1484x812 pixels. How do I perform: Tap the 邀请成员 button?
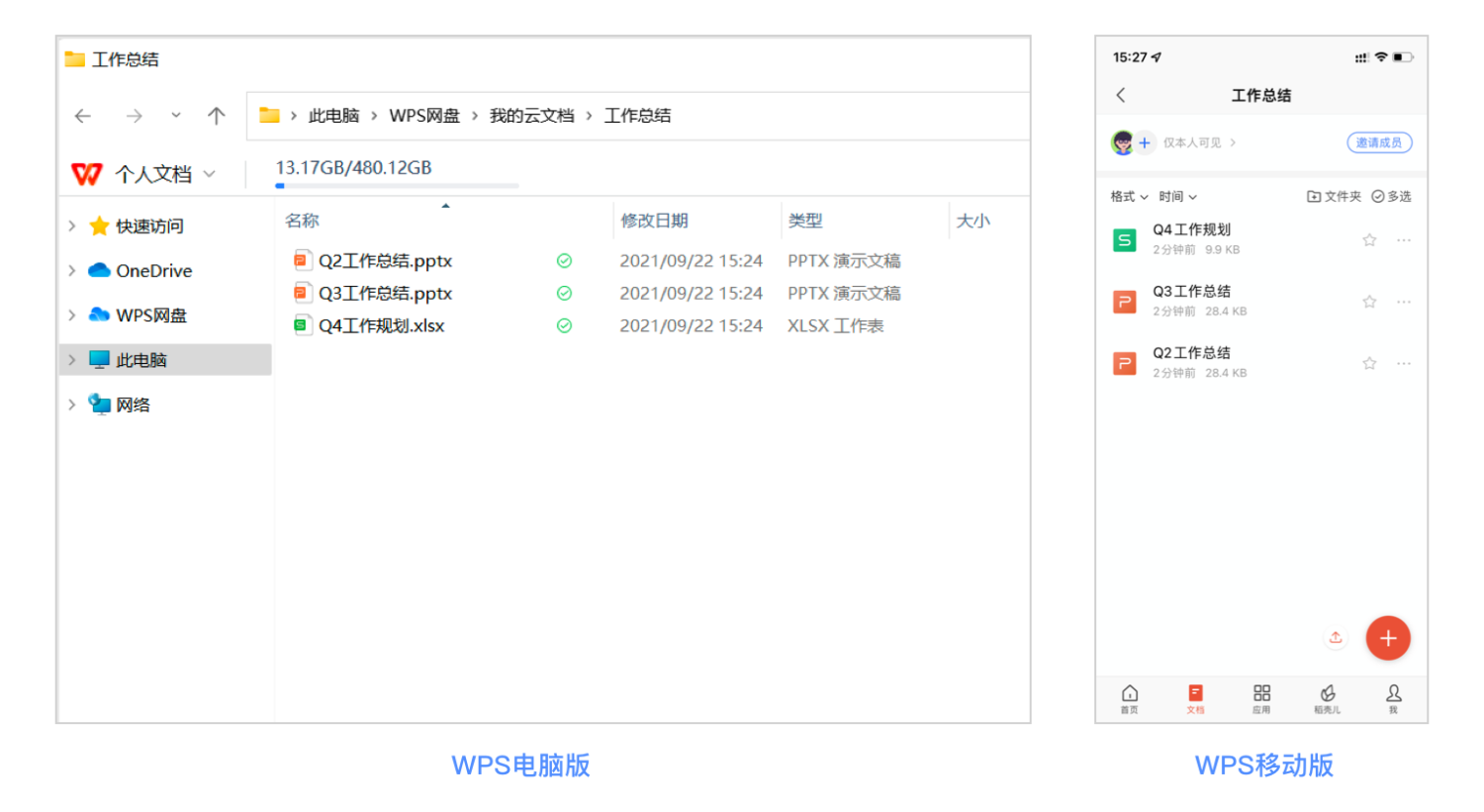1379,142
